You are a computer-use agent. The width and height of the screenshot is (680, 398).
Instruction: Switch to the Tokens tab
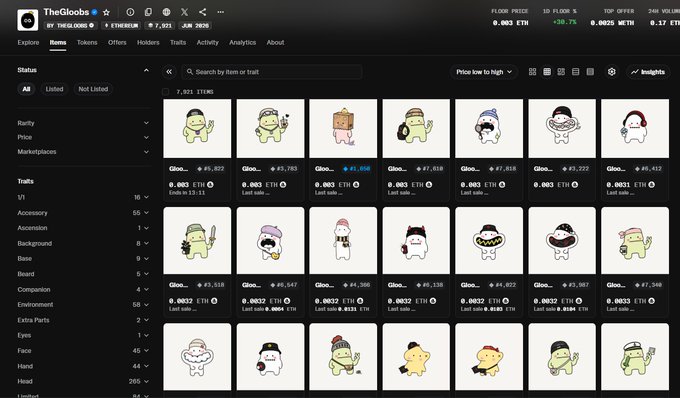pyautogui.click(x=87, y=42)
